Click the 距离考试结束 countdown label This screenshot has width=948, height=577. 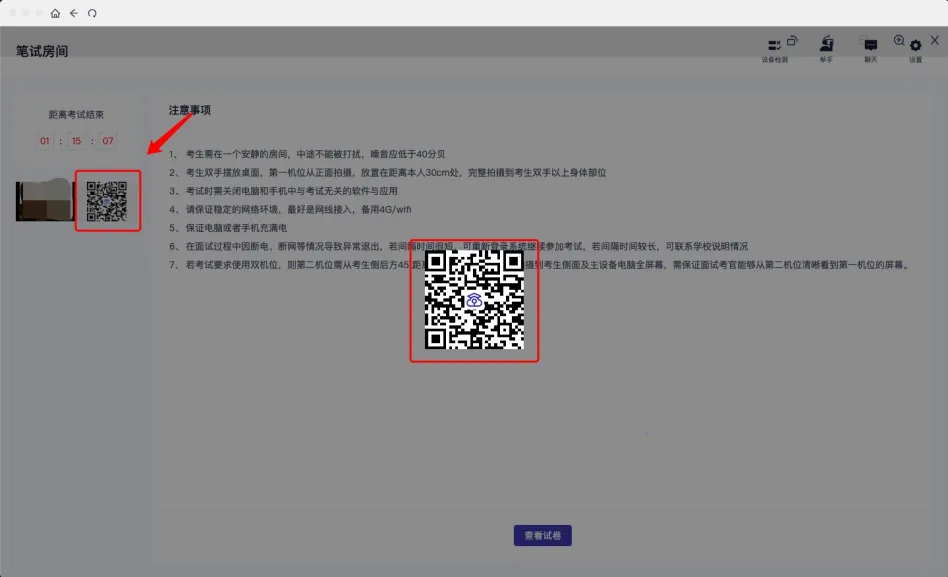(76, 115)
